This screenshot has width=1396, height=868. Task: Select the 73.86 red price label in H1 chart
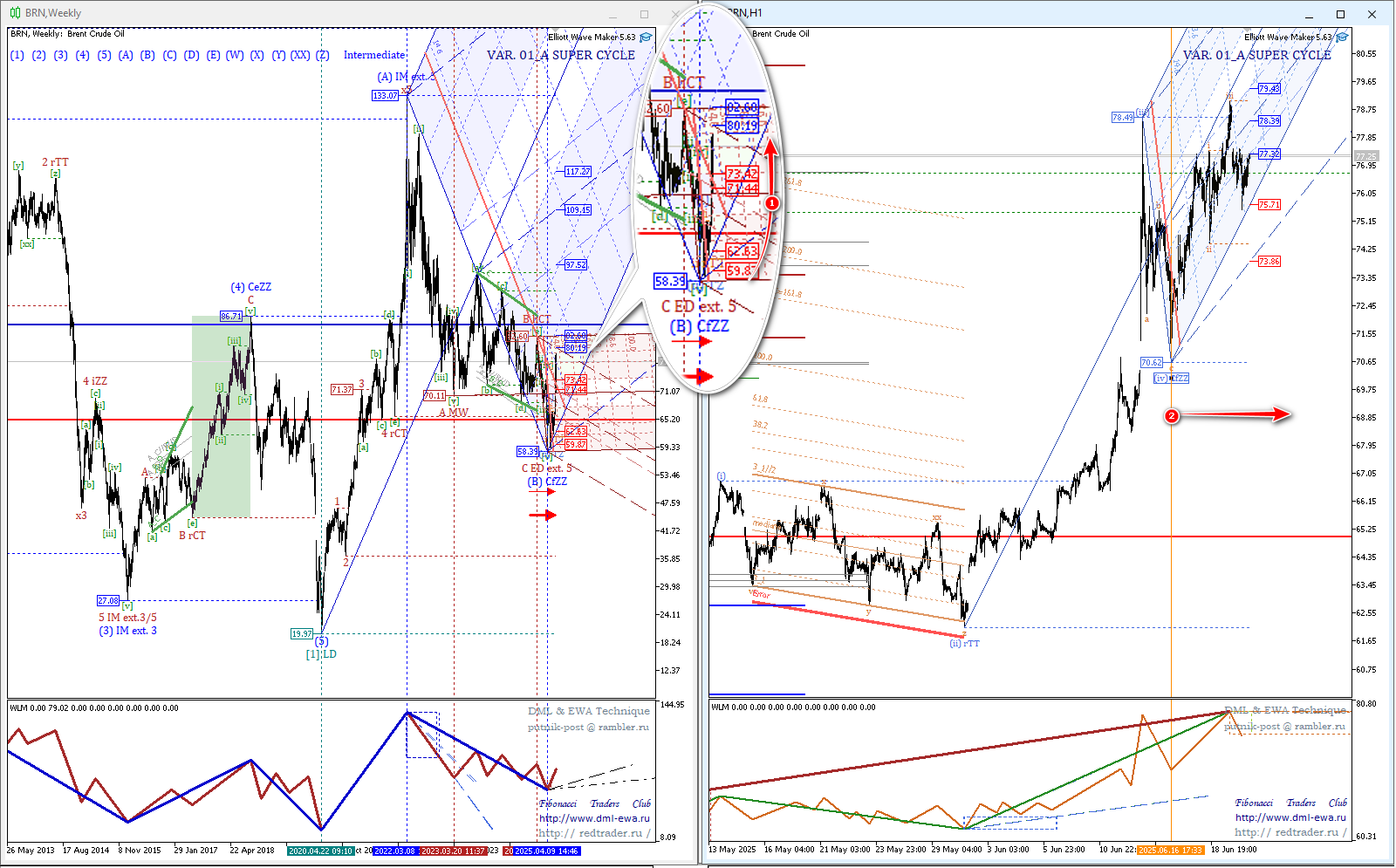tap(1269, 262)
